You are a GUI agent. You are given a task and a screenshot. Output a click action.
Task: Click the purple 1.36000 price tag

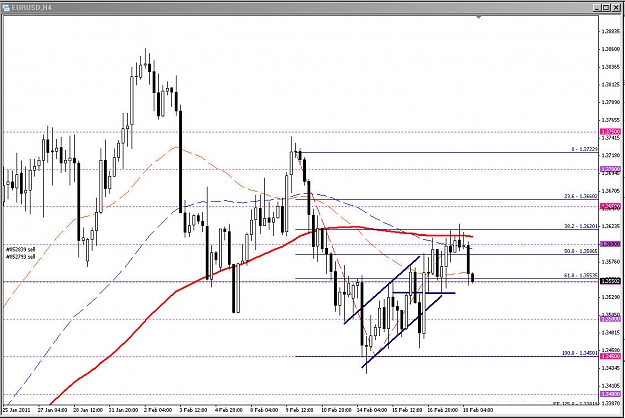[x=611, y=244]
